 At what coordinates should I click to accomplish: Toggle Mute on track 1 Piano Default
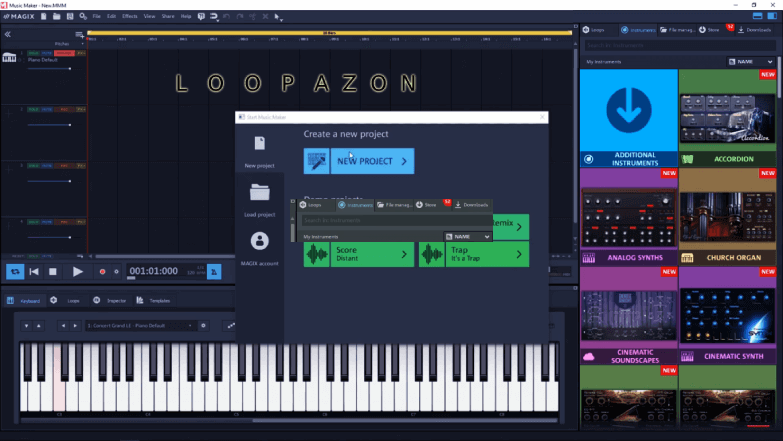point(46,53)
